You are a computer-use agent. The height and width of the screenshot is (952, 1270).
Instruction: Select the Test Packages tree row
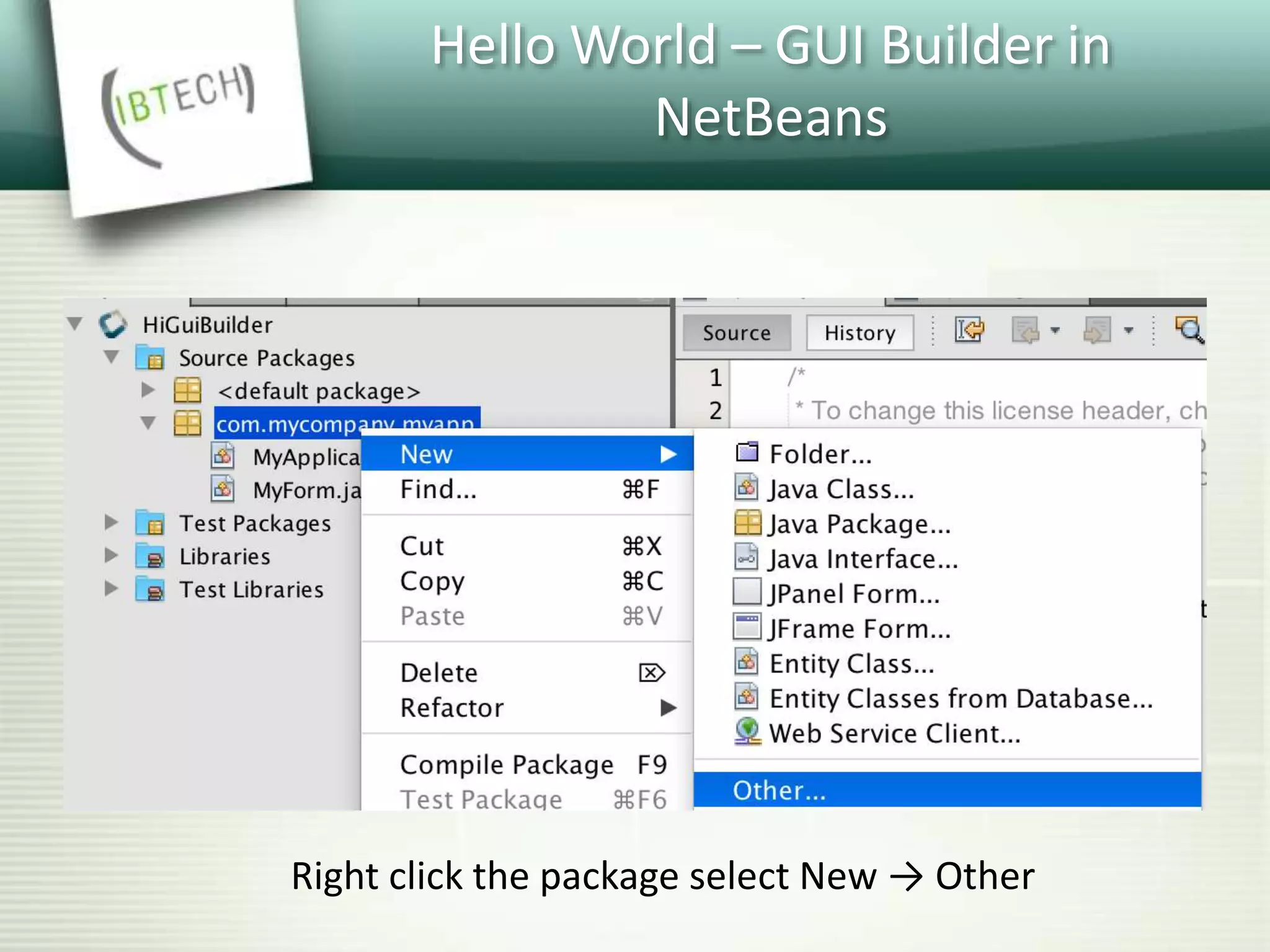pos(255,523)
